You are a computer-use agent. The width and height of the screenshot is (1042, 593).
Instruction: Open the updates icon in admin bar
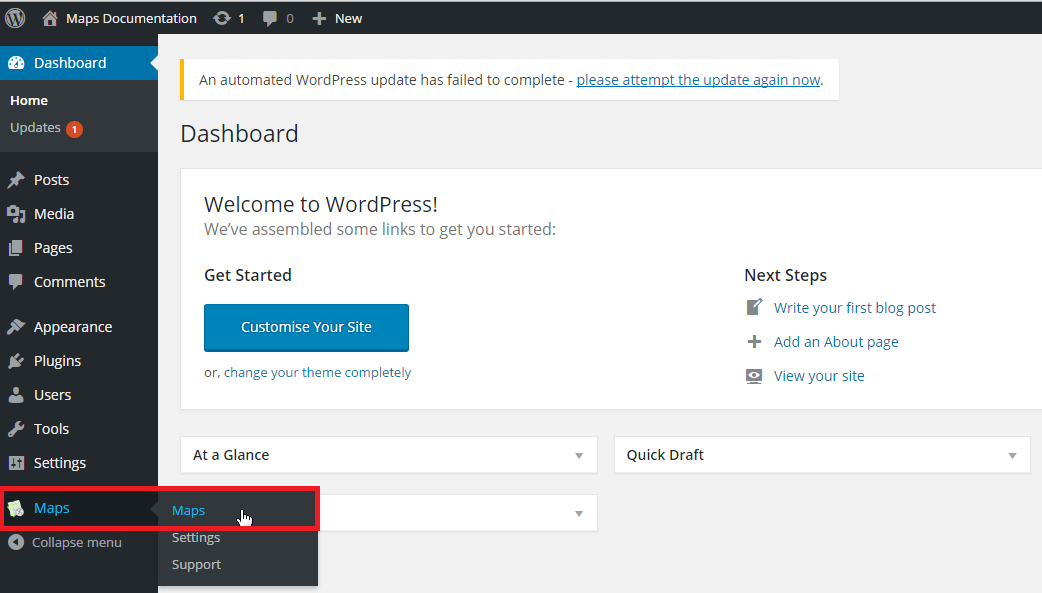tap(222, 19)
